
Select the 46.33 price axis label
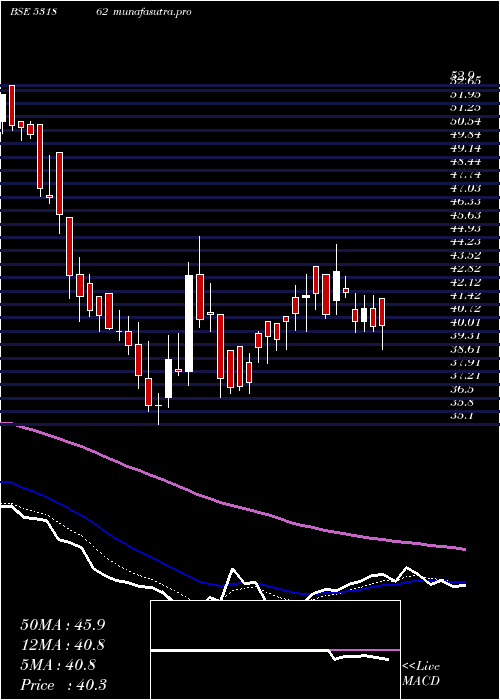[x=464, y=201]
